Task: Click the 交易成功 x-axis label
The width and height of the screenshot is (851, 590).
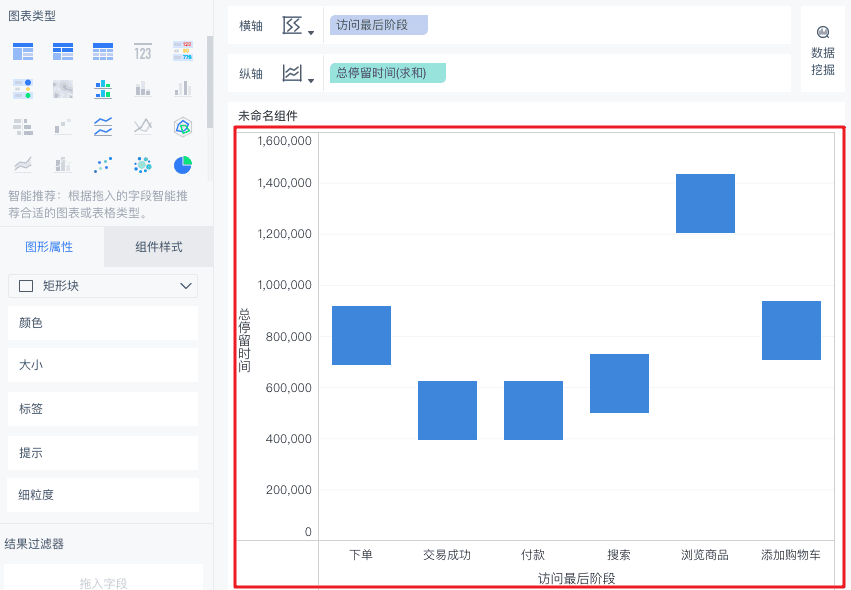Action: 447,555
